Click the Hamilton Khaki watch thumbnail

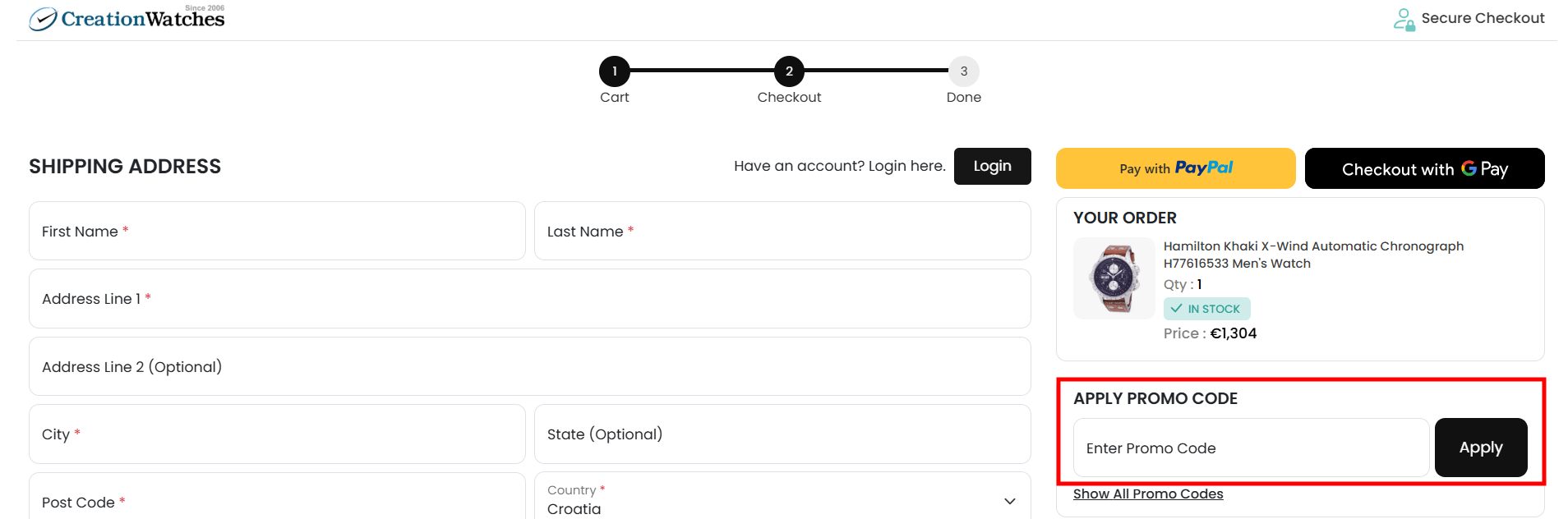tap(1114, 278)
